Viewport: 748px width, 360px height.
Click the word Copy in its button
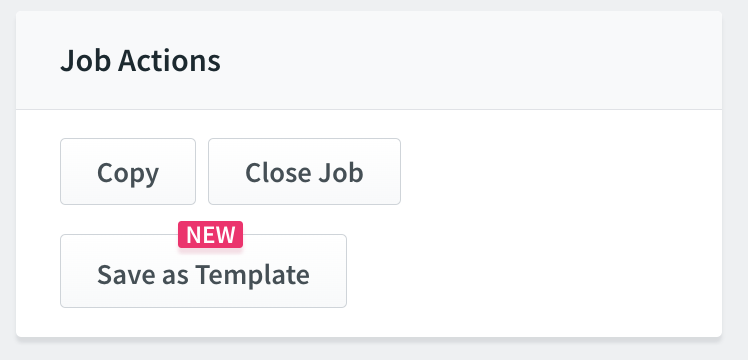point(128,174)
